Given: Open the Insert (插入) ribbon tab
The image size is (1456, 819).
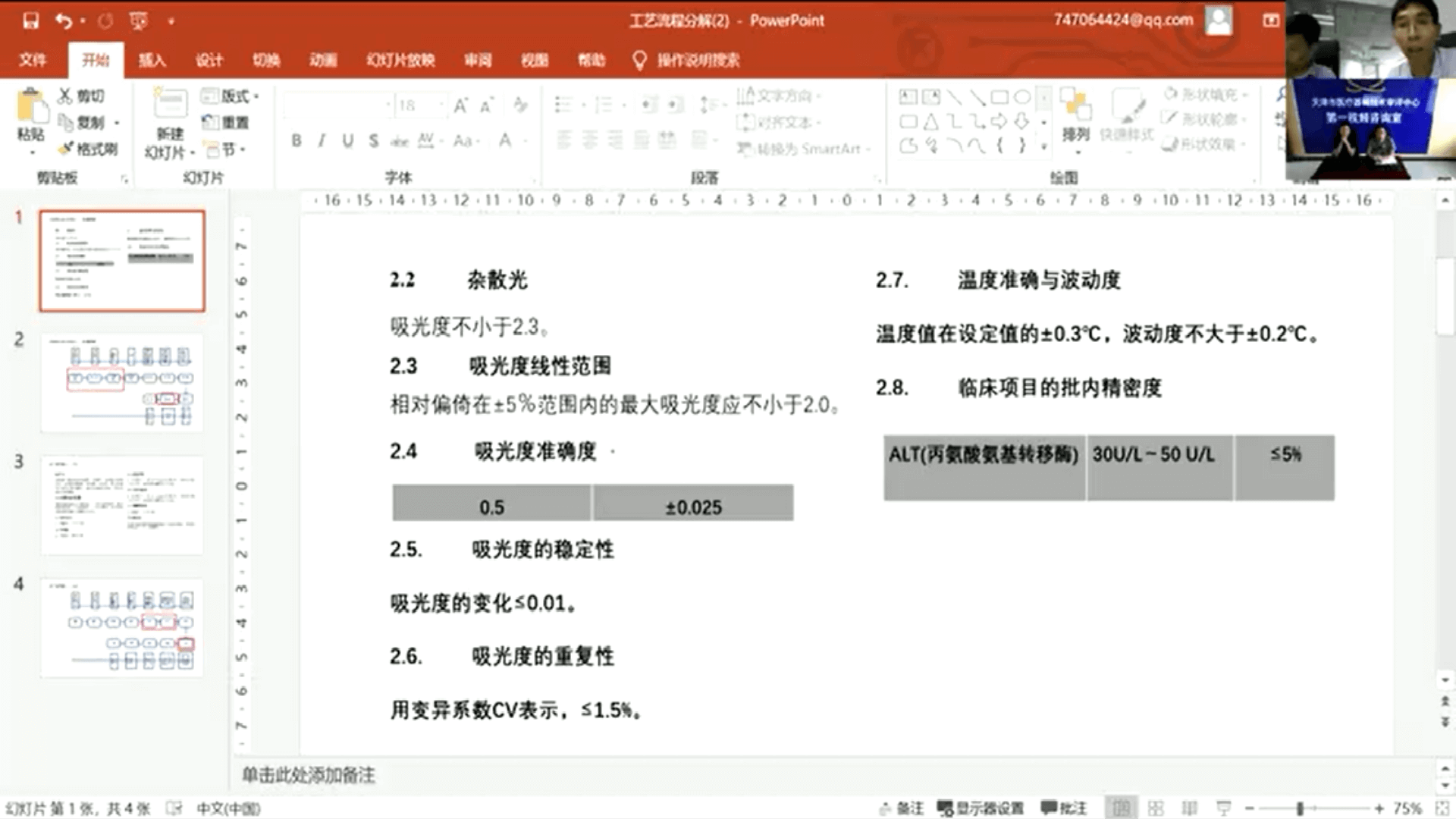Looking at the screenshot, I should [x=152, y=60].
